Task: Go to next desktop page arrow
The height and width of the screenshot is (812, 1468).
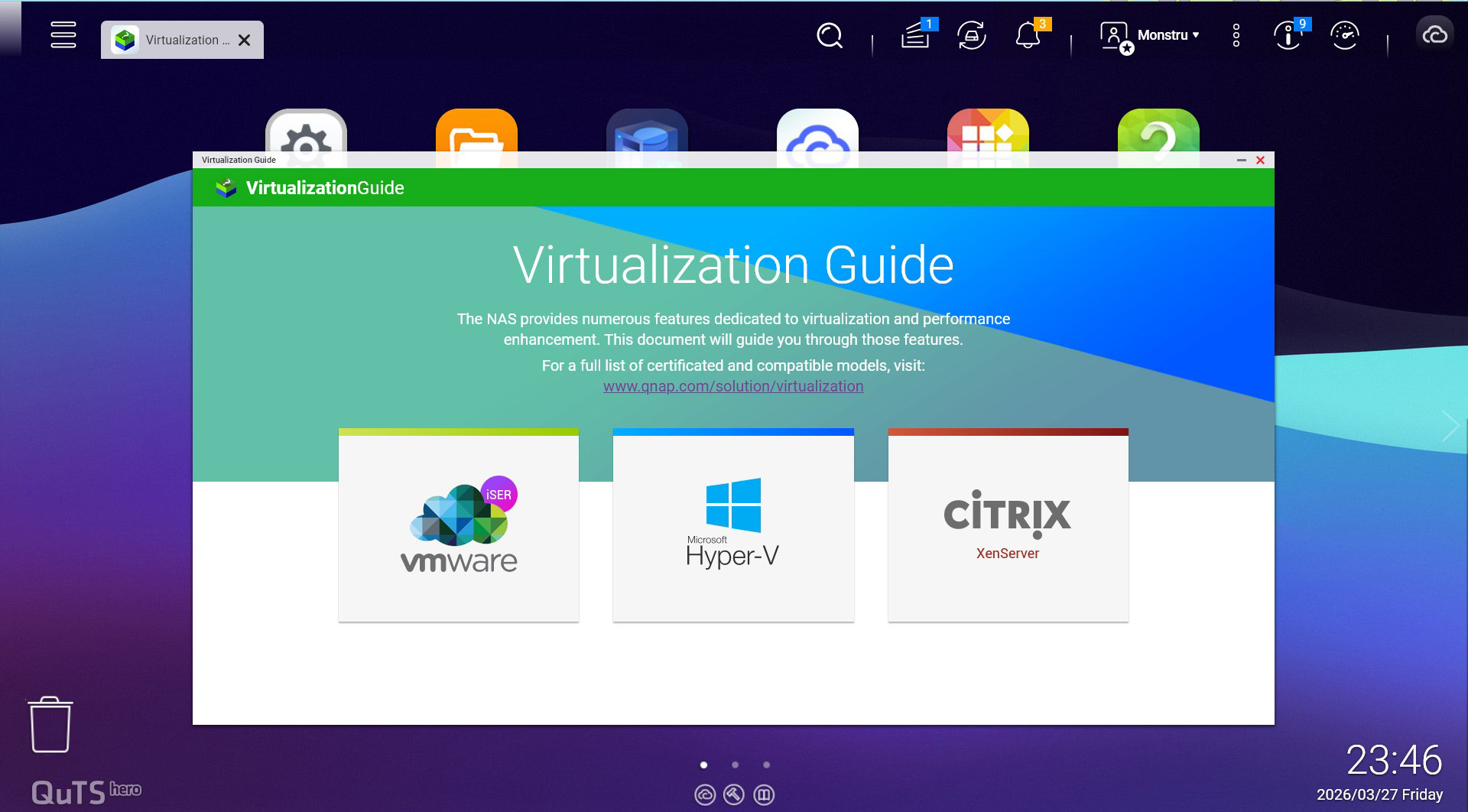Action: [x=1450, y=426]
